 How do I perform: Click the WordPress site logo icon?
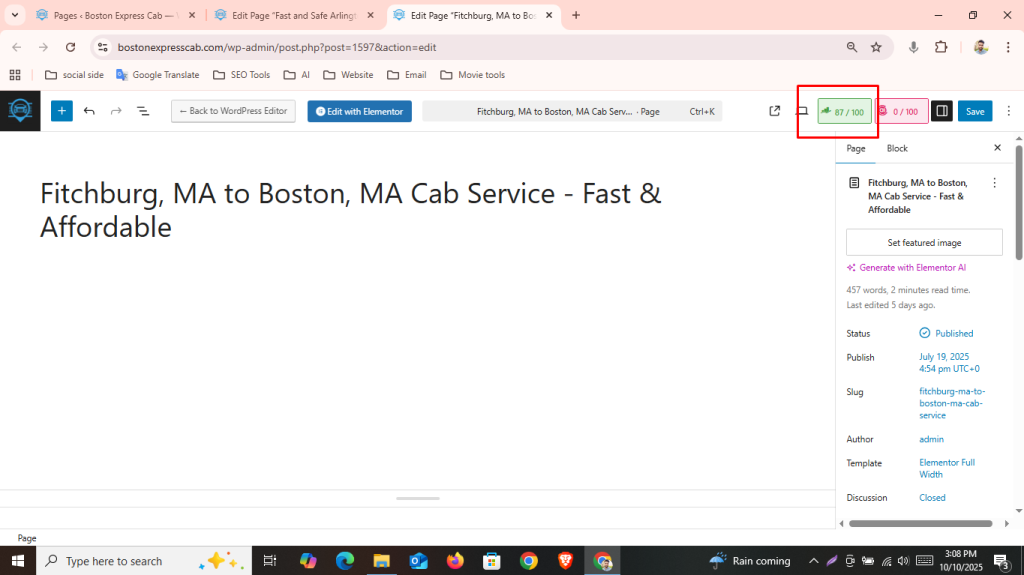(x=20, y=111)
